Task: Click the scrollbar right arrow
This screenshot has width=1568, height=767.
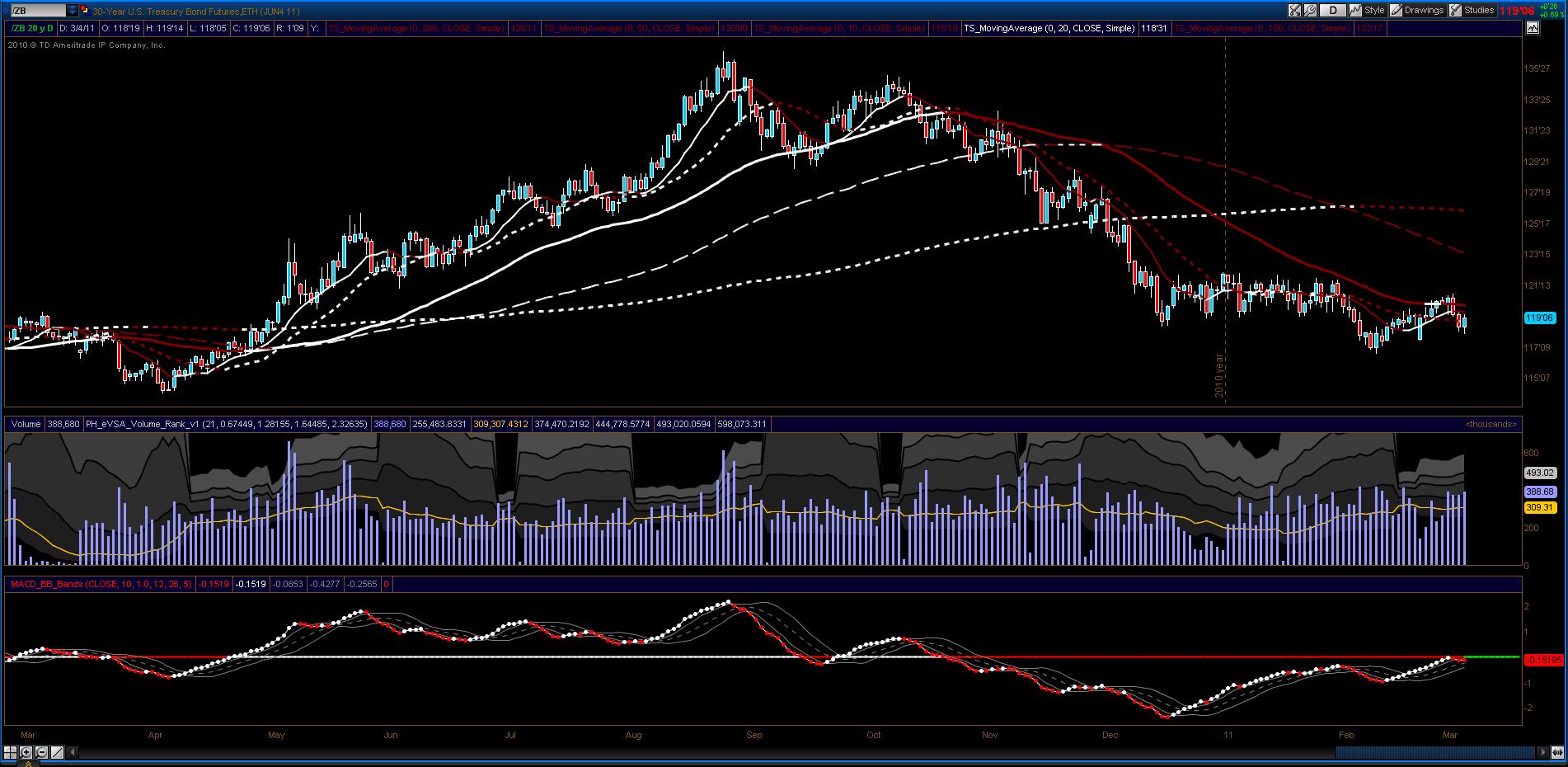Action: click(x=1542, y=752)
